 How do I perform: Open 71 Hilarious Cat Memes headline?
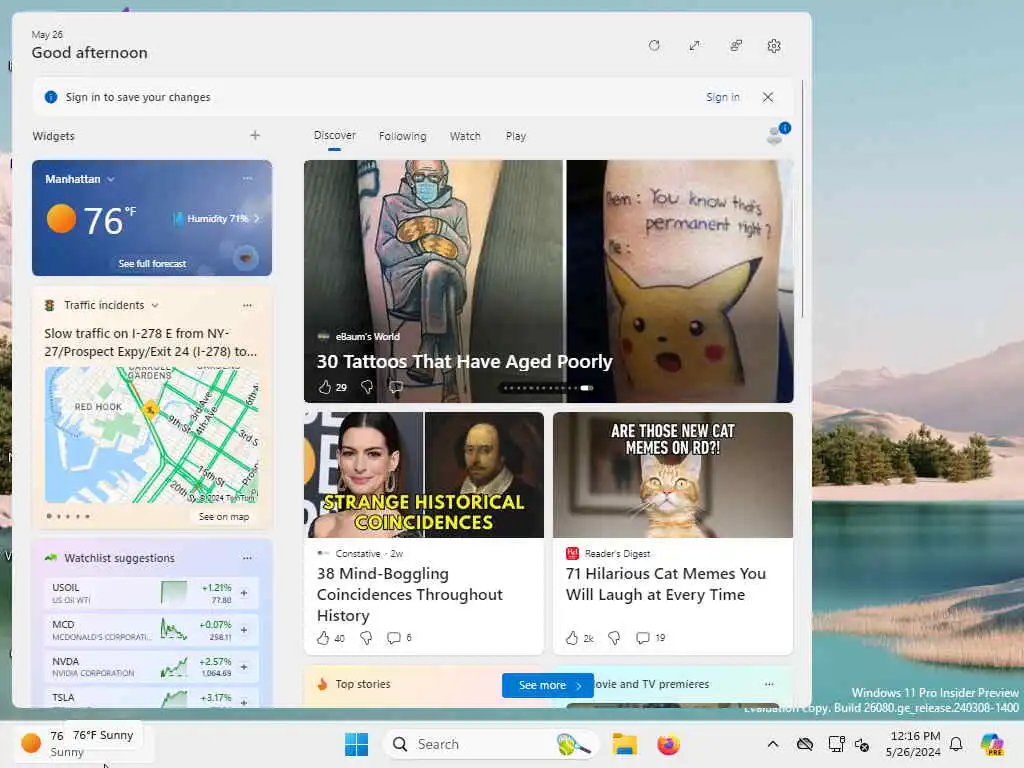pyautogui.click(x=665, y=584)
